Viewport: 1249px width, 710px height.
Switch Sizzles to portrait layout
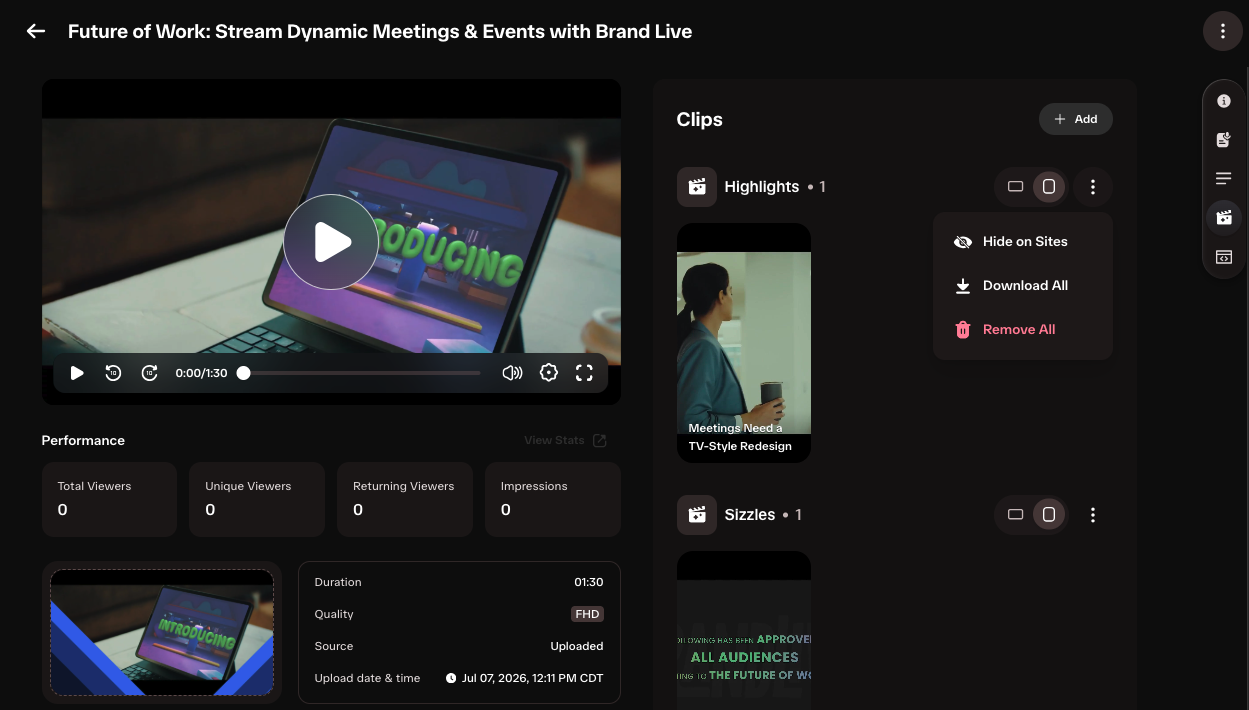coord(1049,515)
